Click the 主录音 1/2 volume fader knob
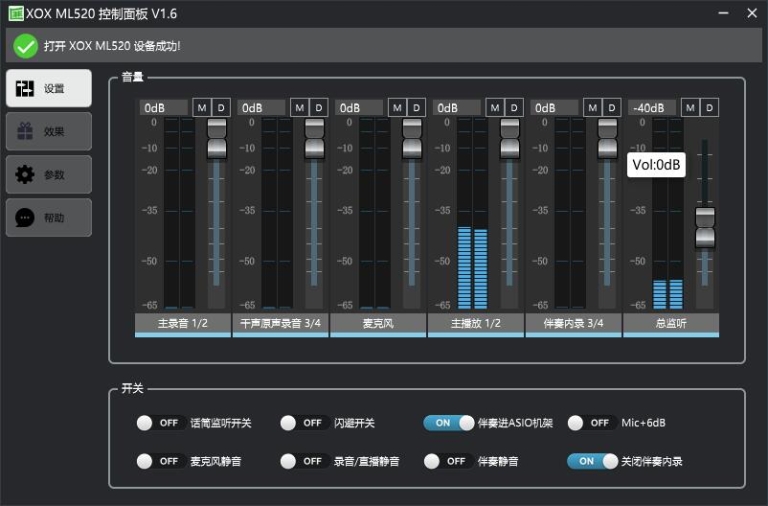 (x=217, y=138)
